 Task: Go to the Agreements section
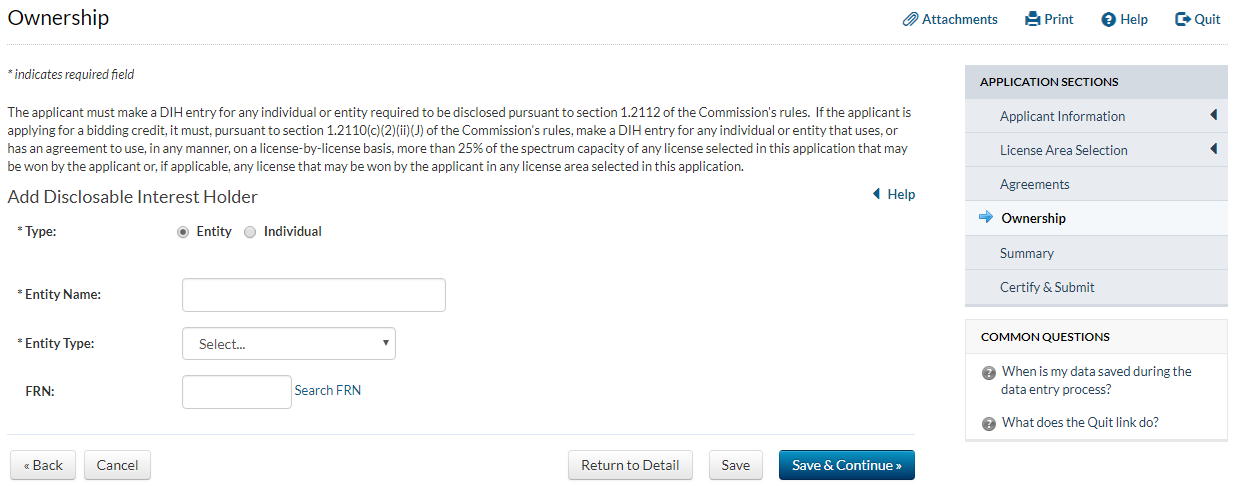1034,184
